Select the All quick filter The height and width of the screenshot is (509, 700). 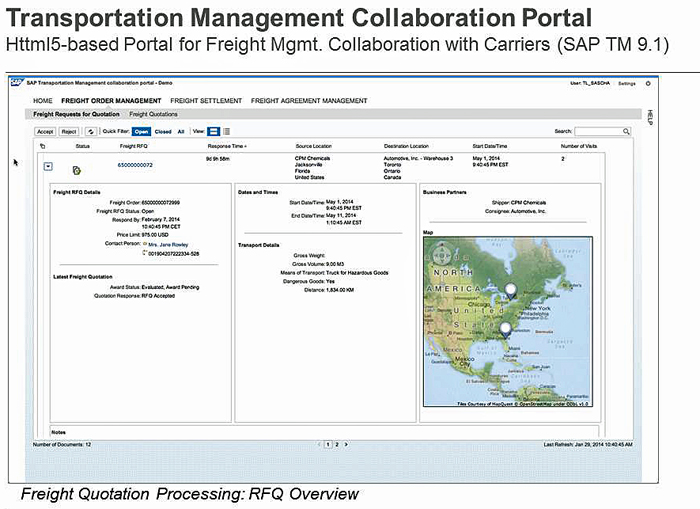point(180,131)
